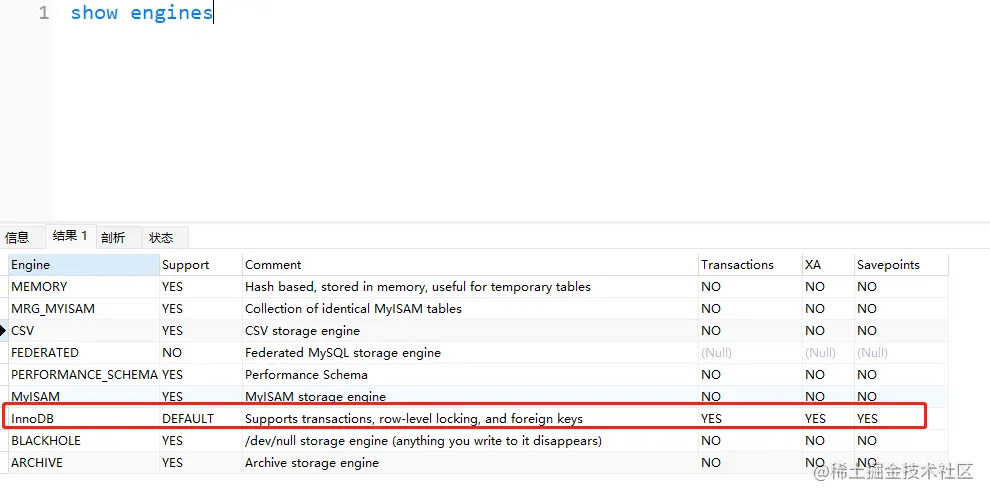Click the (Null) Transactions cell for FEDERATED
Screen dimensions: 990x498
pos(716,353)
